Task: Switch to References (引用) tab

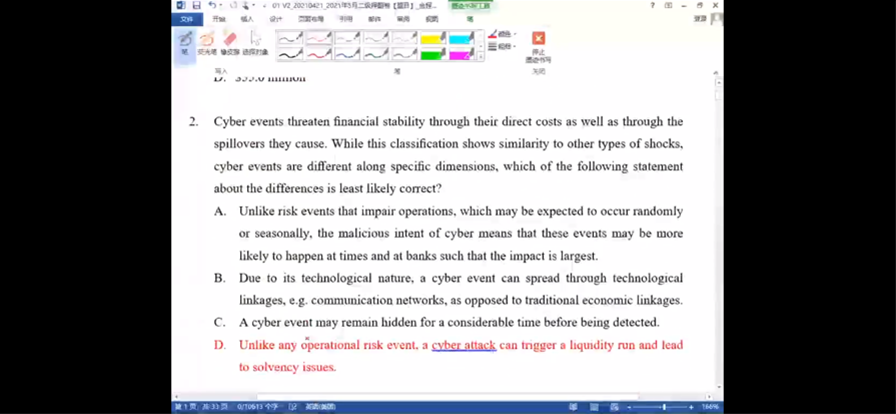Action: tap(346, 19)
